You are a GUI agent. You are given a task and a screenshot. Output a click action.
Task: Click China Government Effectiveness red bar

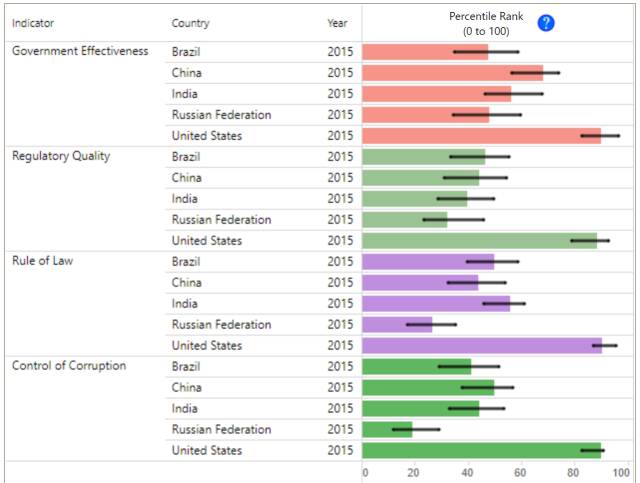coord(453,73)
